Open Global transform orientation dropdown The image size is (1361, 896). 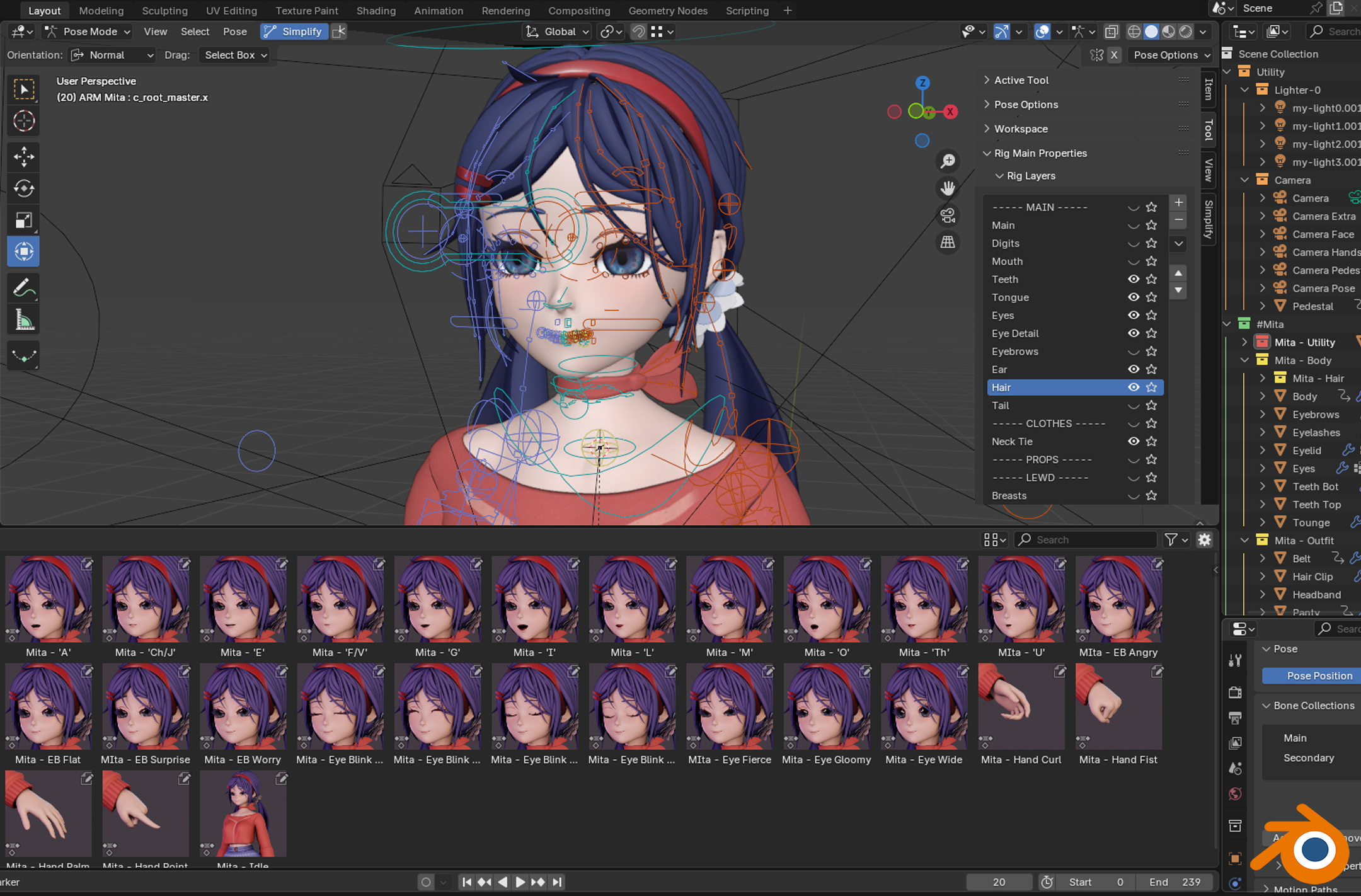click(x=558, y=32)
